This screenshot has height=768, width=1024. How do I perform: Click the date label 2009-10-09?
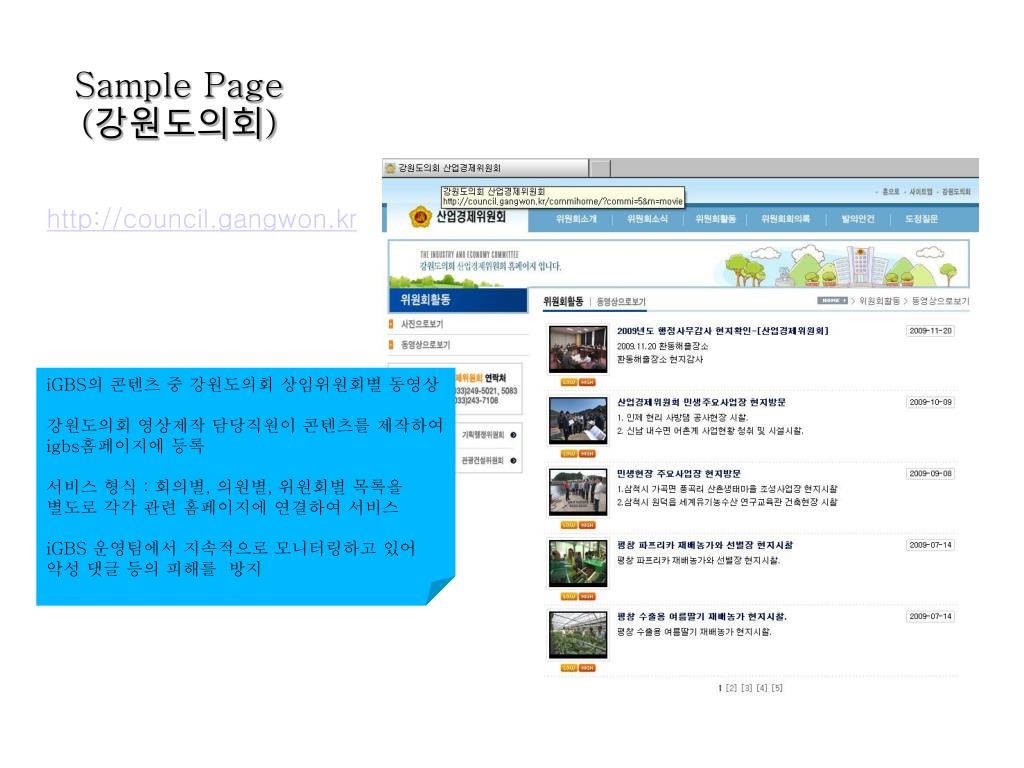(x=930, y=402)
